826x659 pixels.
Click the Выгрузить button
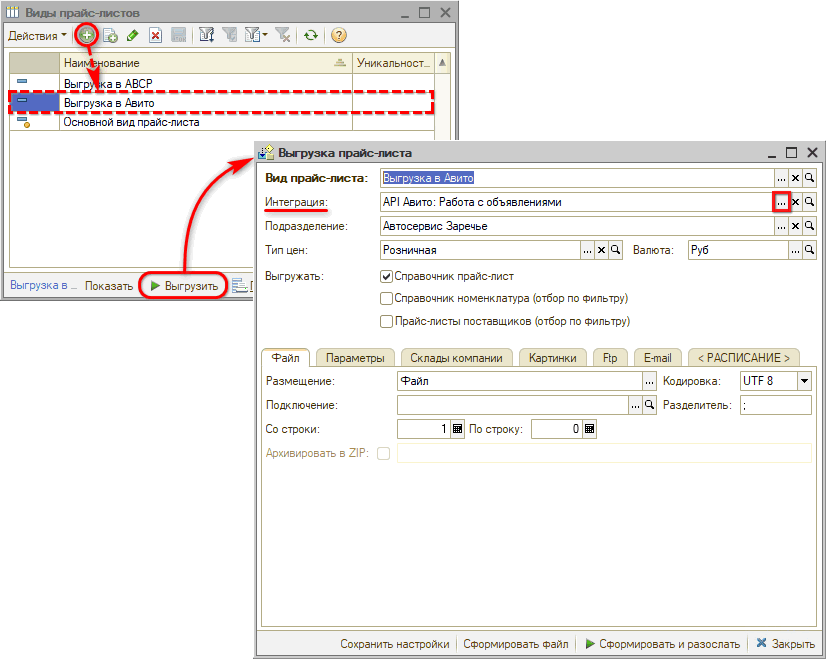pyautogui.click(x=184, y=285)
